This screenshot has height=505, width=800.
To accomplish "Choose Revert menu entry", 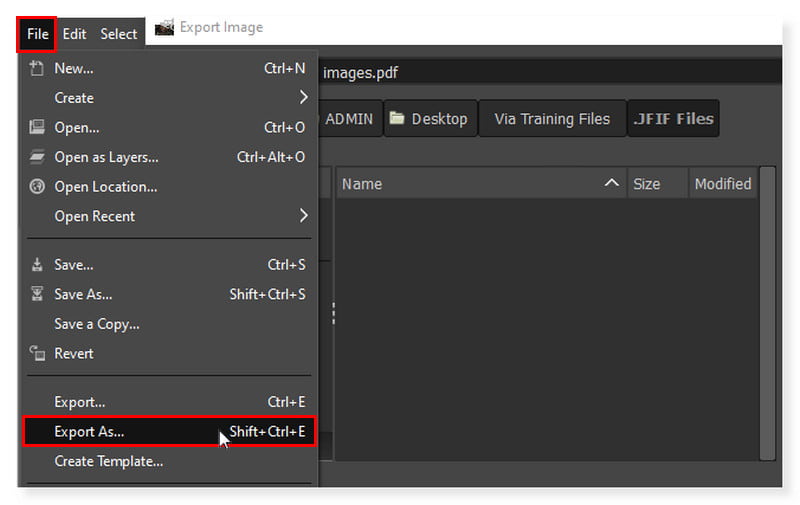I will click(168, 353).
